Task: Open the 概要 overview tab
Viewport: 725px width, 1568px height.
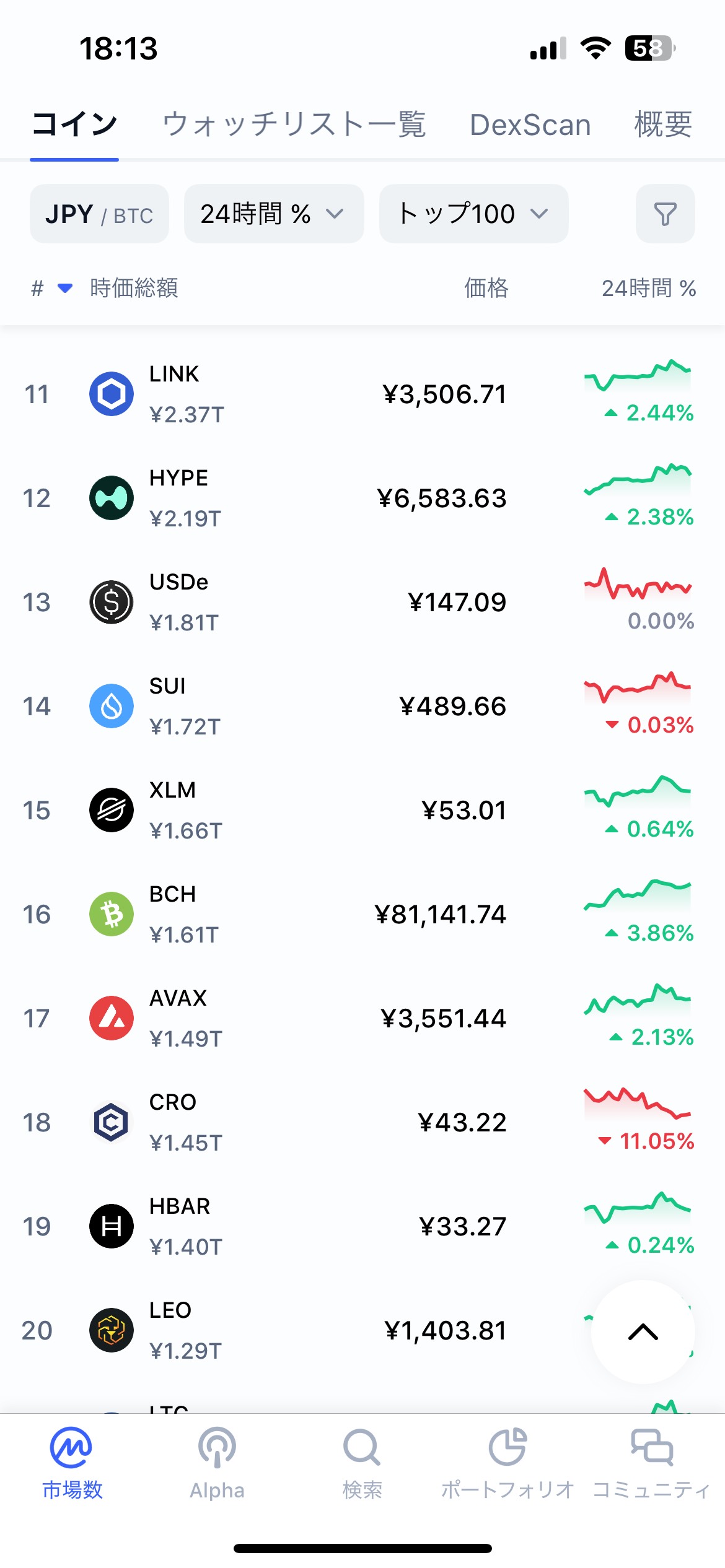Action: 663,124
